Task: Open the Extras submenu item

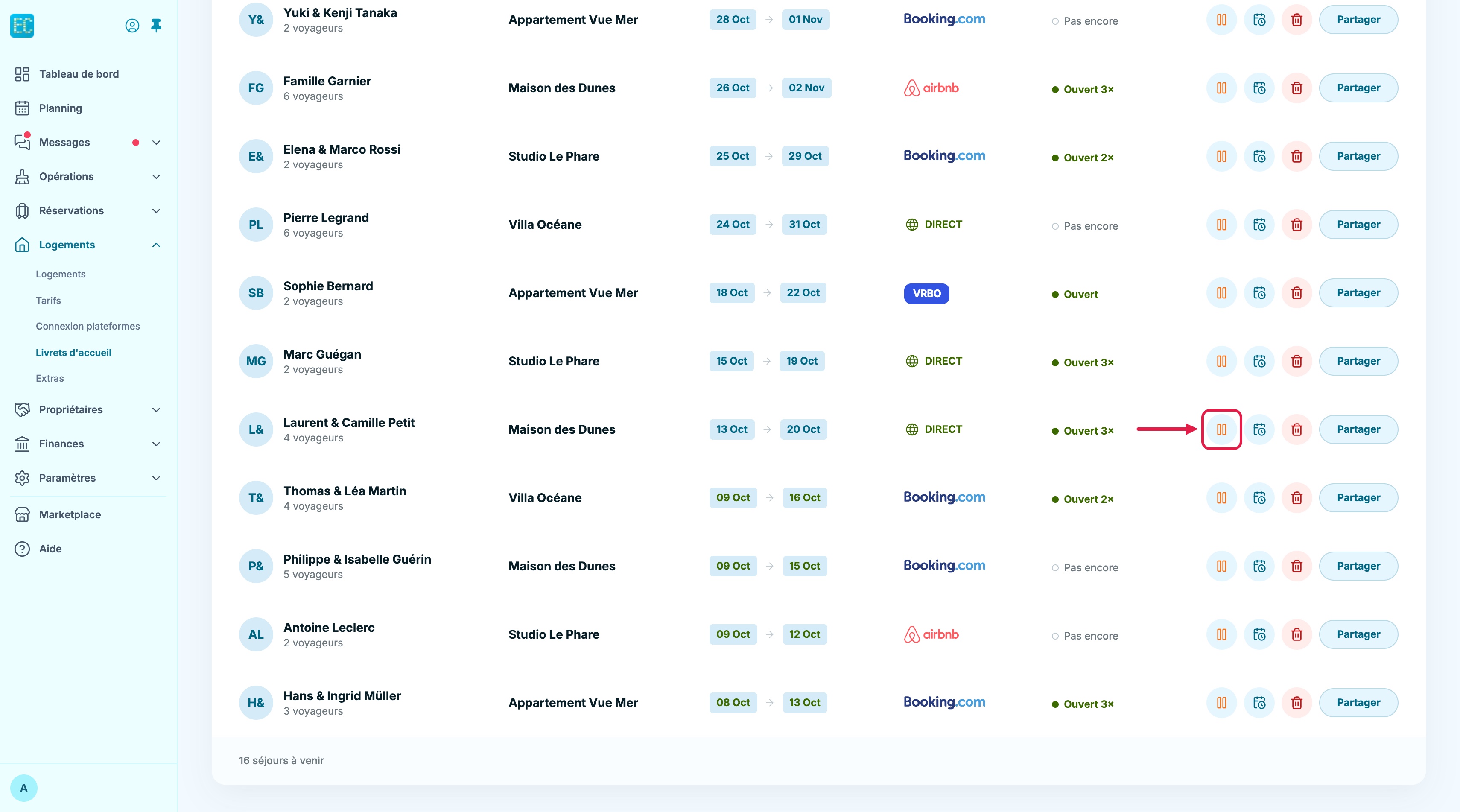Action: click(50, 378)
